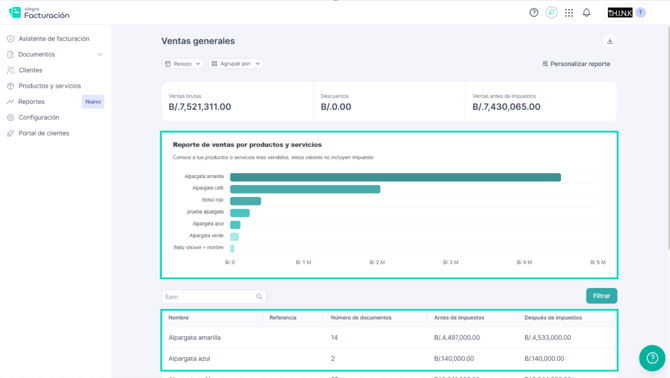Expand the Documentos menu chevron

[100, 55]
